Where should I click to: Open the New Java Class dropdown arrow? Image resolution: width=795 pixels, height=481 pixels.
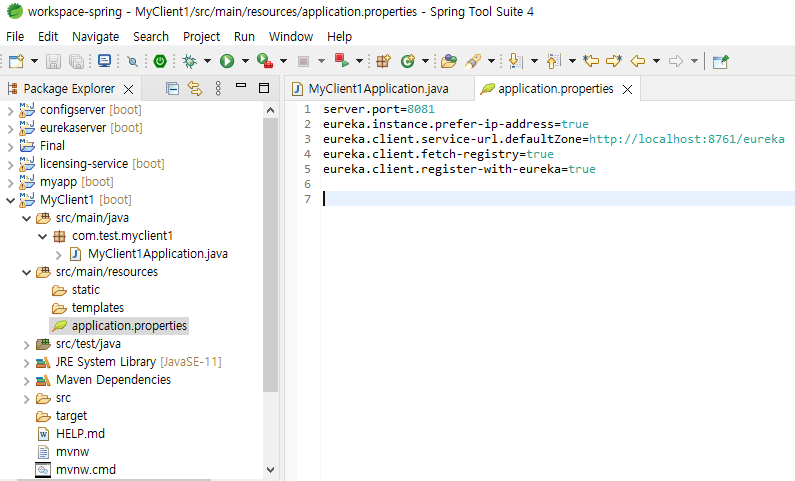[x=425, y=61]
